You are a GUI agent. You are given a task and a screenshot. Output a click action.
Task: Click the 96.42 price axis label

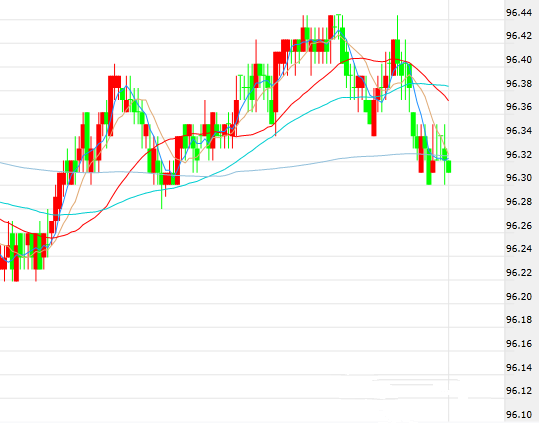tap(519, 36)
